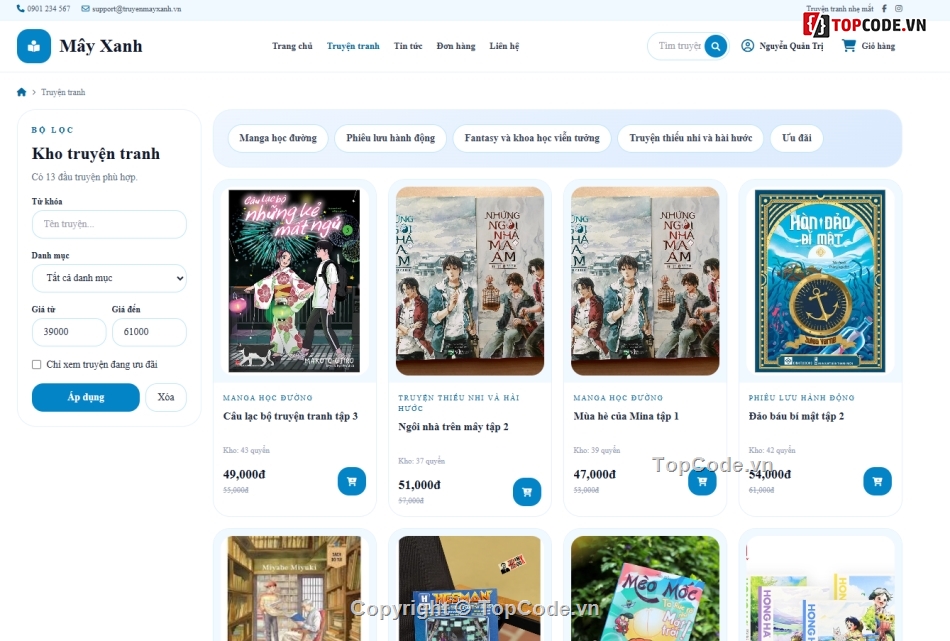This screenshot has height=641, width=950.
Task: Open the 'Tất cả danh mục' dropdown
Action: 109,278
